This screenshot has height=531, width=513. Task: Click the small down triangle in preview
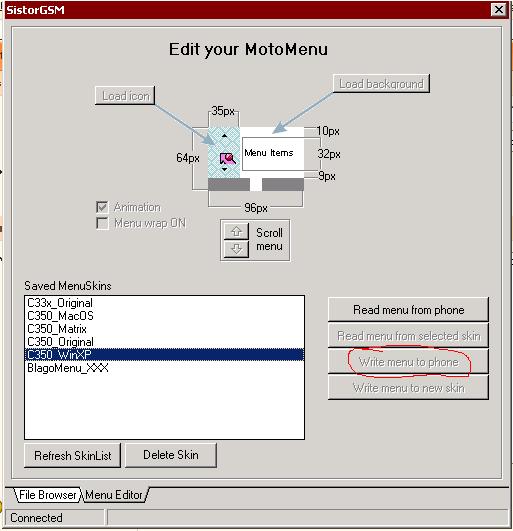pyautogui.click(x=224, y=169)
